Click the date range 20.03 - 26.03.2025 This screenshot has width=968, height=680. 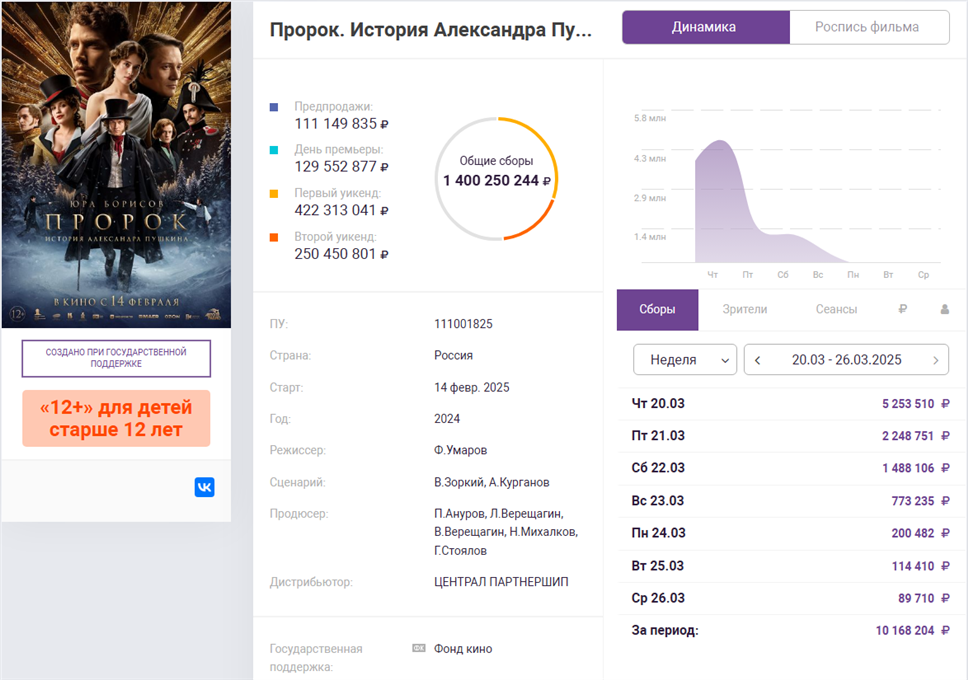(846, 360)
